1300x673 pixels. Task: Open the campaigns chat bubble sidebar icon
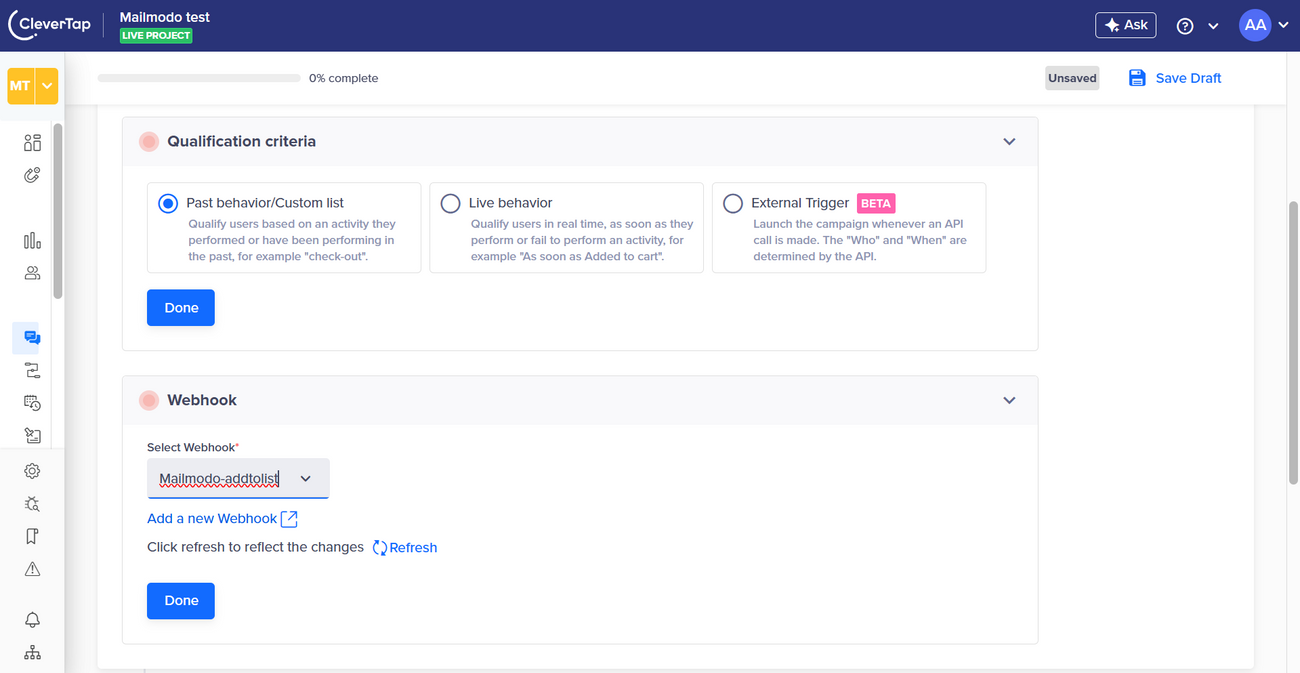(x=32, y=338)
